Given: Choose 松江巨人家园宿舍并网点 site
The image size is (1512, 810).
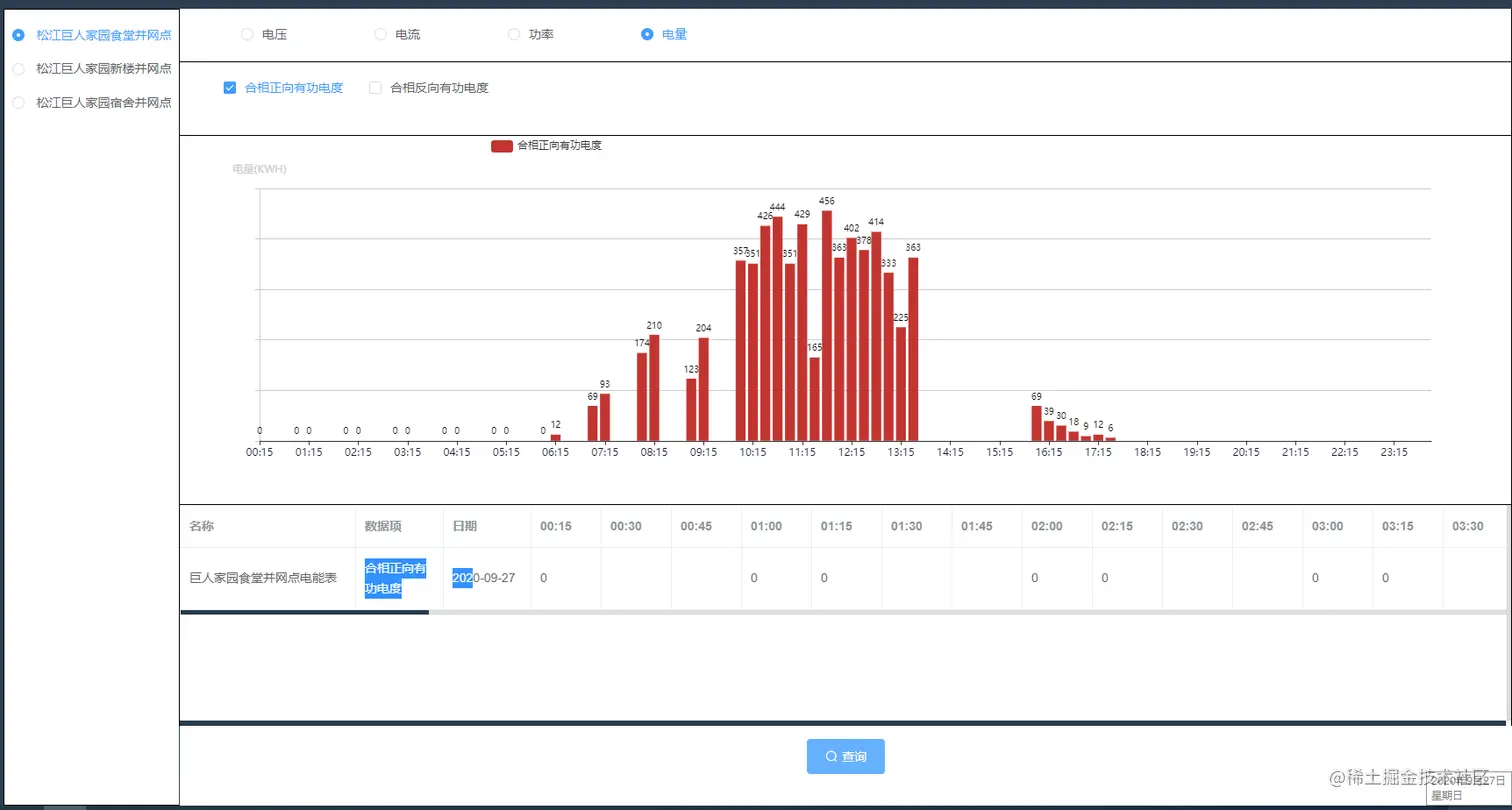Looking at the screenshot, I should (x=92, y=103).
